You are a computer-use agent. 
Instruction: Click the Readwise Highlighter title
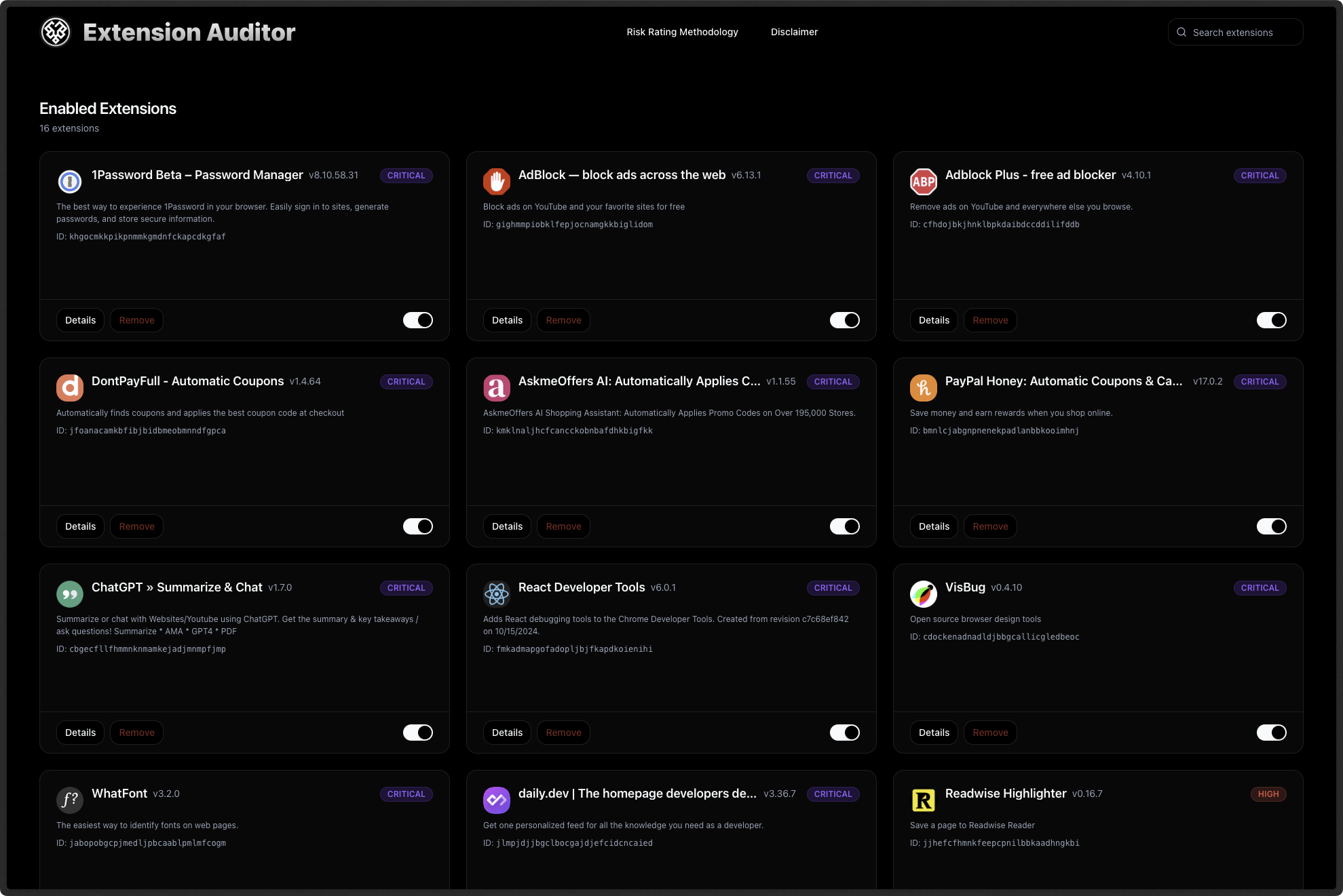(1006, 794)
